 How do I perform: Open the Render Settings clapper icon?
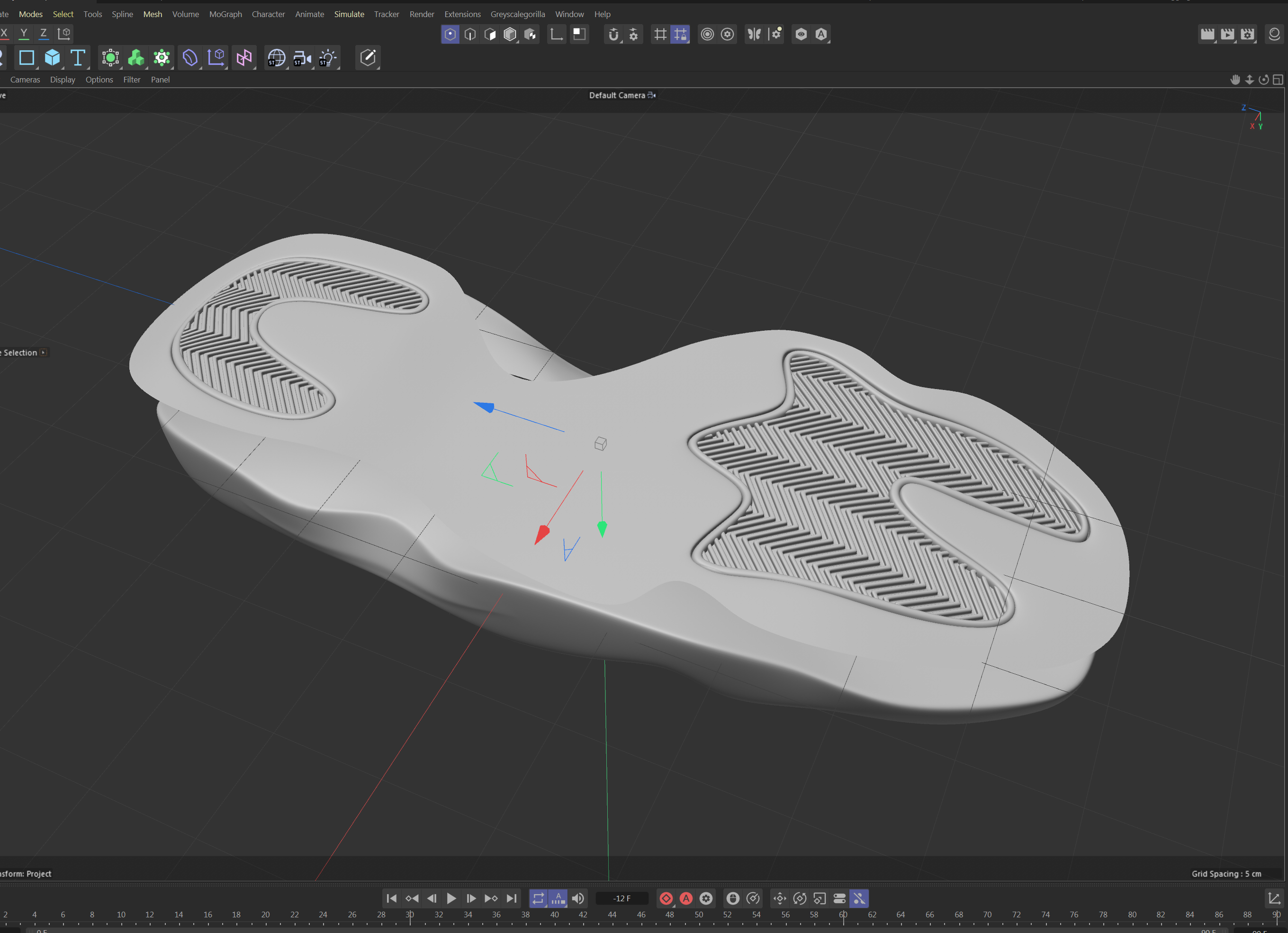pos(1247,34)
